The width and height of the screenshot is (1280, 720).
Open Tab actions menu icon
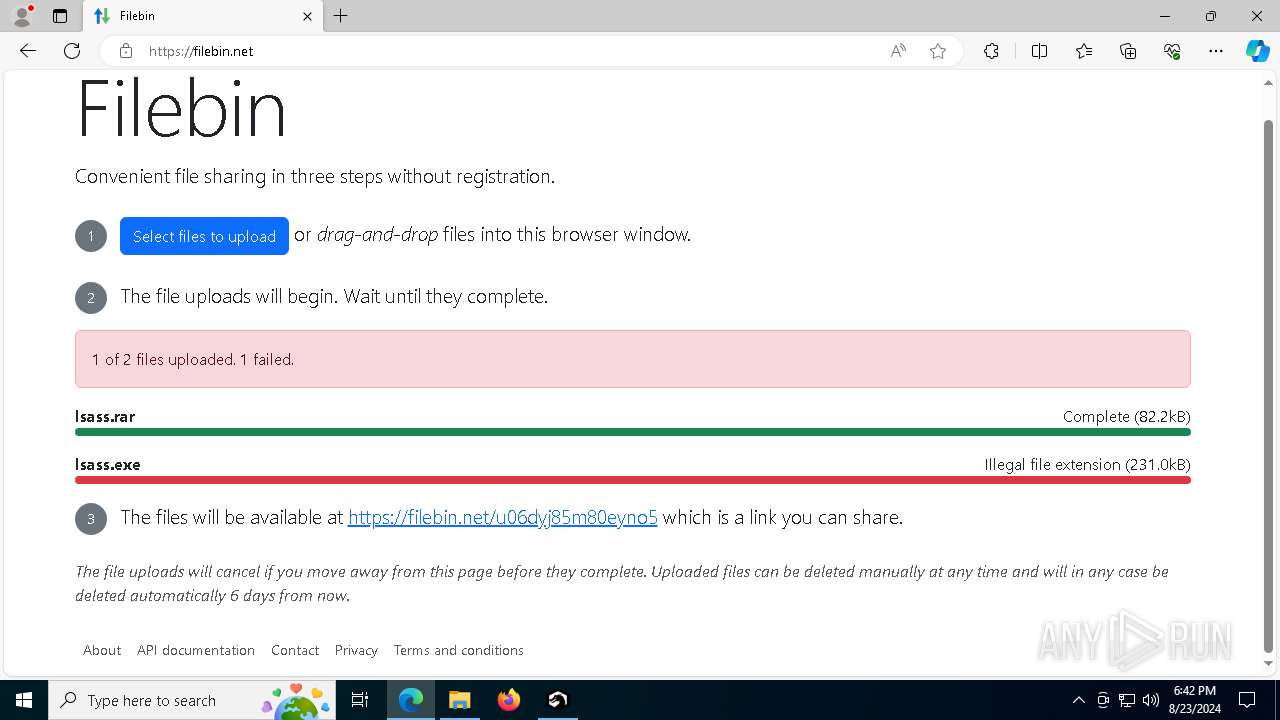(60, 16)
